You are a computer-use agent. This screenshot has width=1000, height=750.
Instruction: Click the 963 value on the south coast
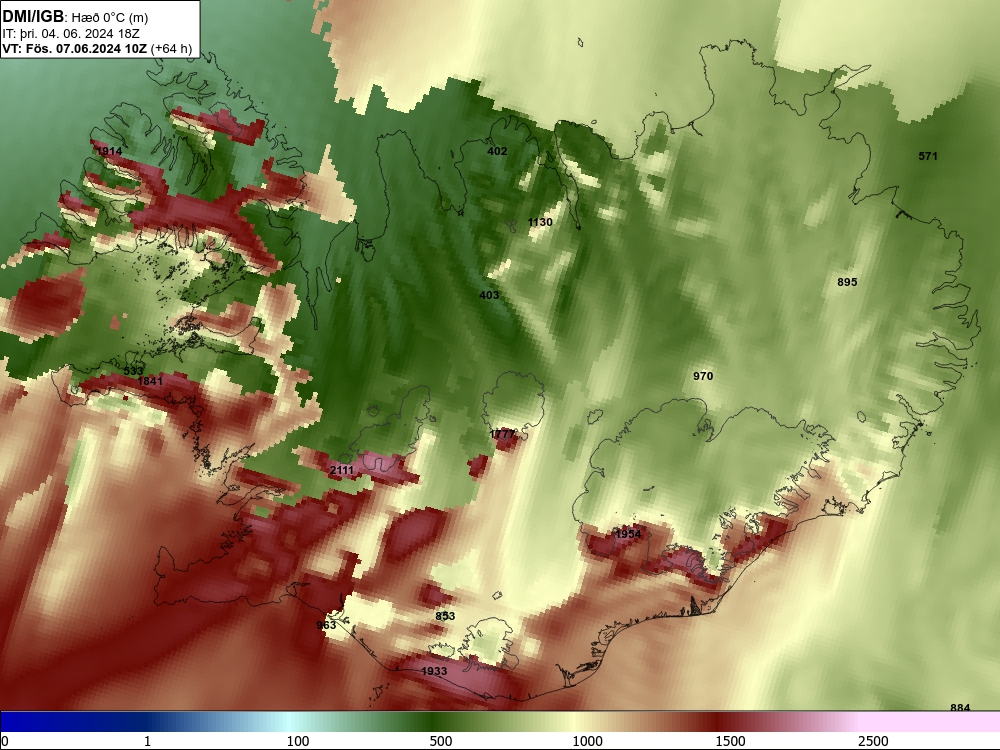click(x=326, y=625)
